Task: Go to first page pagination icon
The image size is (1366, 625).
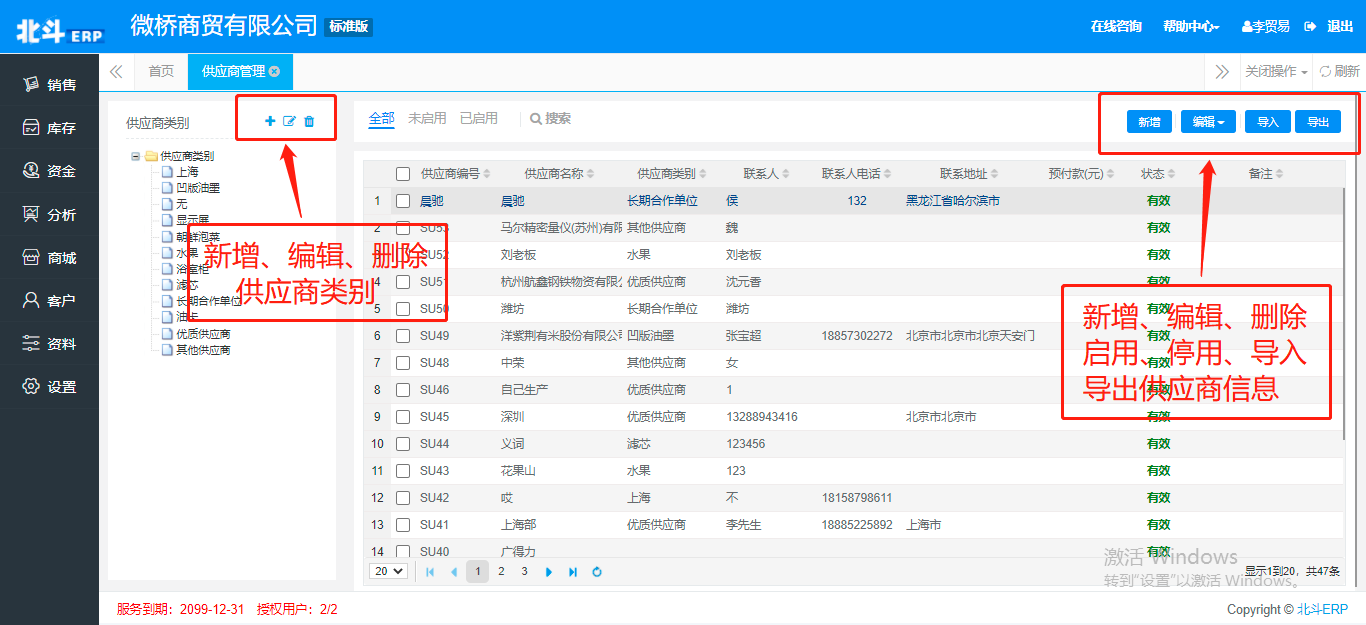Action: point(431,572)
